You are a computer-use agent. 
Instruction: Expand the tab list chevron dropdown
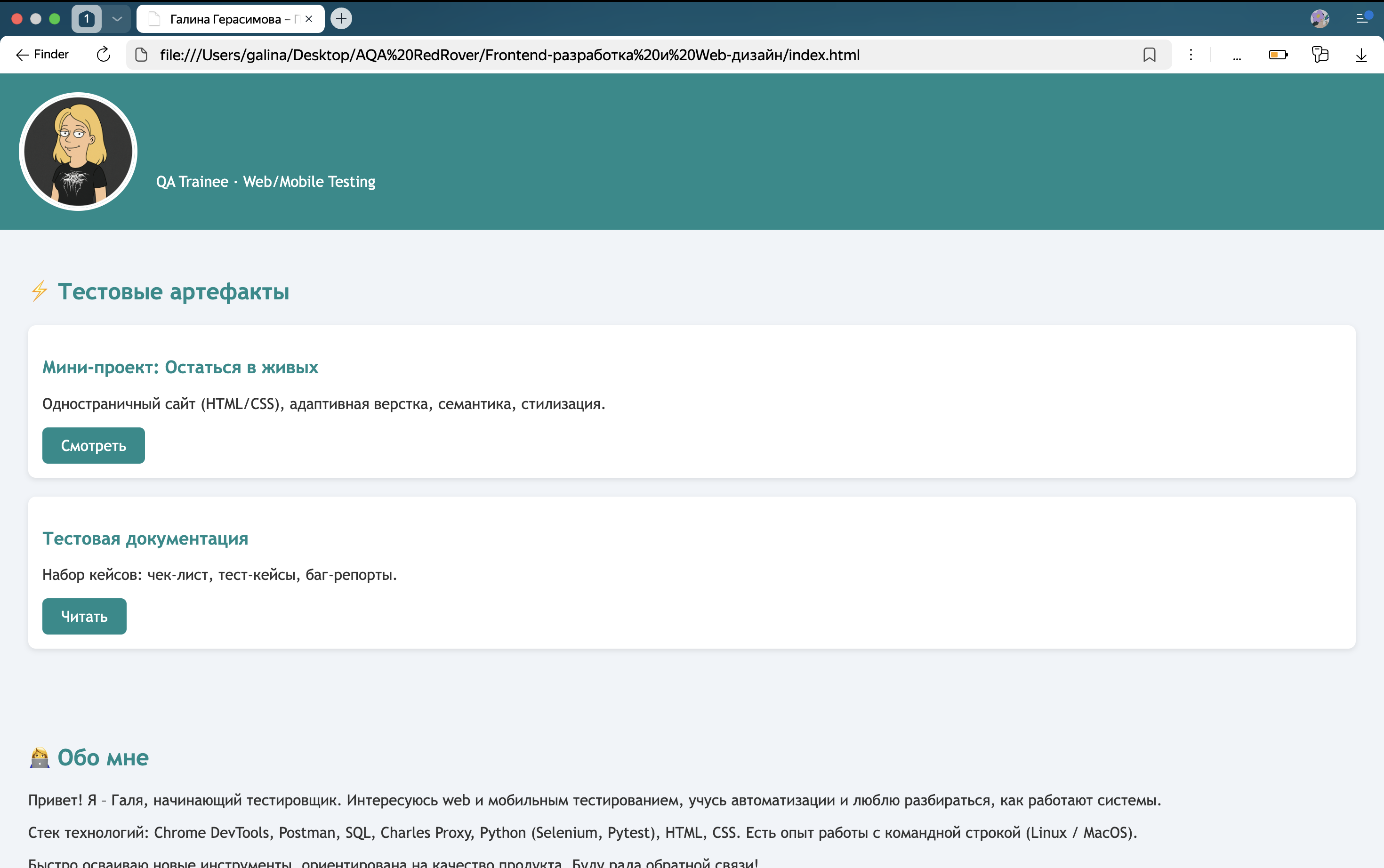click(117, 19)
